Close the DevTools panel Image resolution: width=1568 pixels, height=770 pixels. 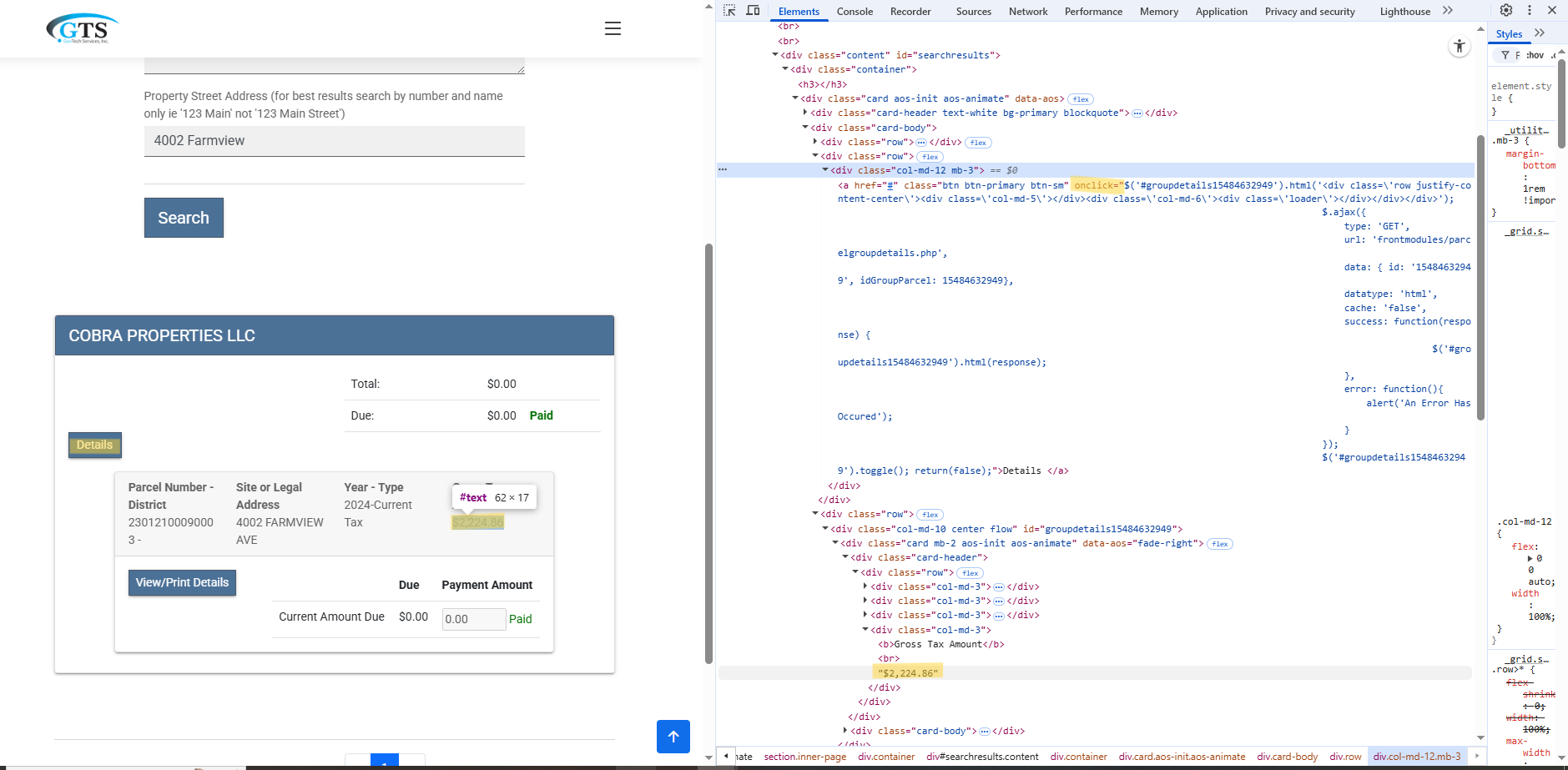(1552, 10)
